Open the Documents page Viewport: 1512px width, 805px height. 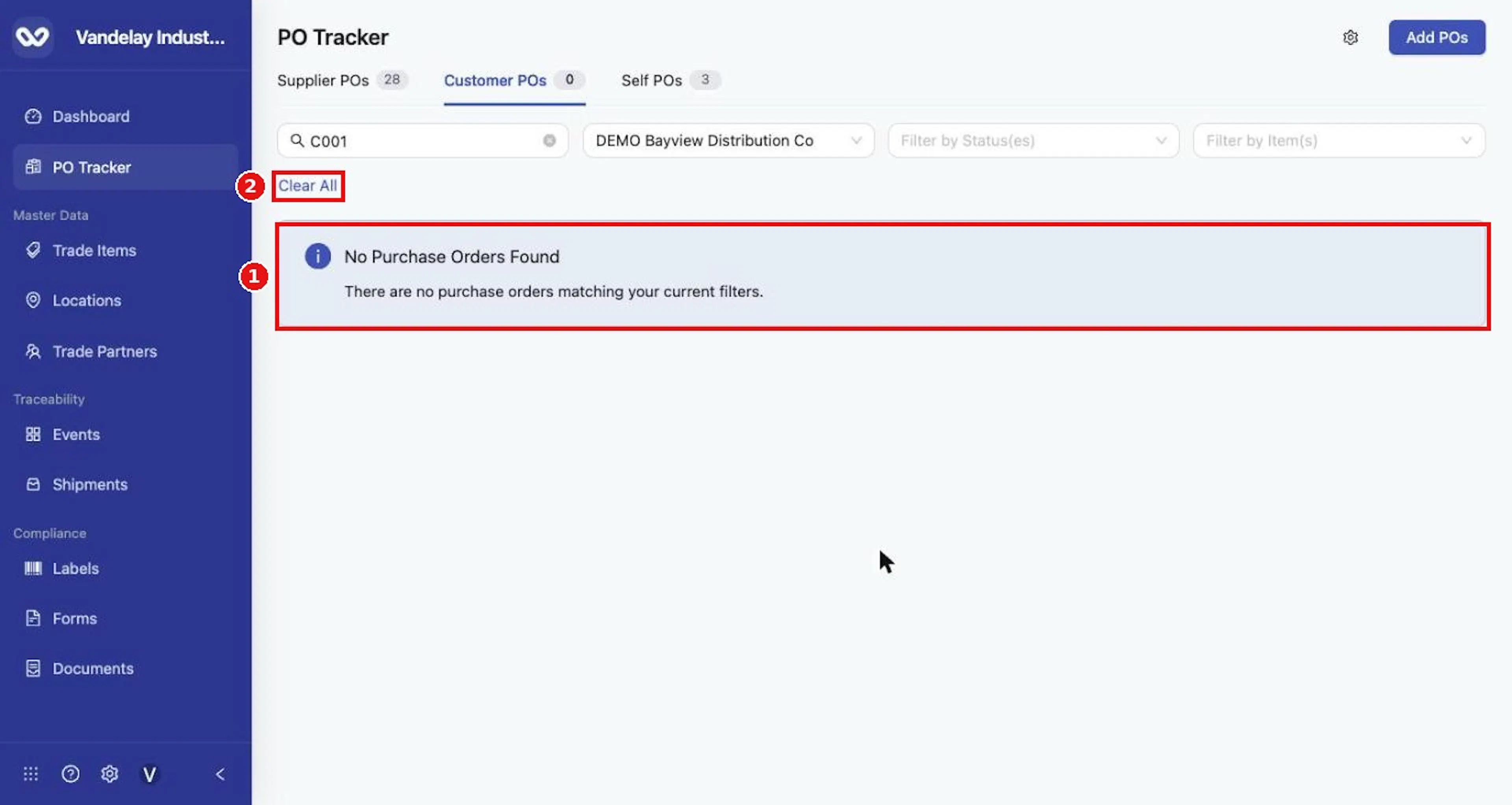pyautogui.click(x=125, y=668)
